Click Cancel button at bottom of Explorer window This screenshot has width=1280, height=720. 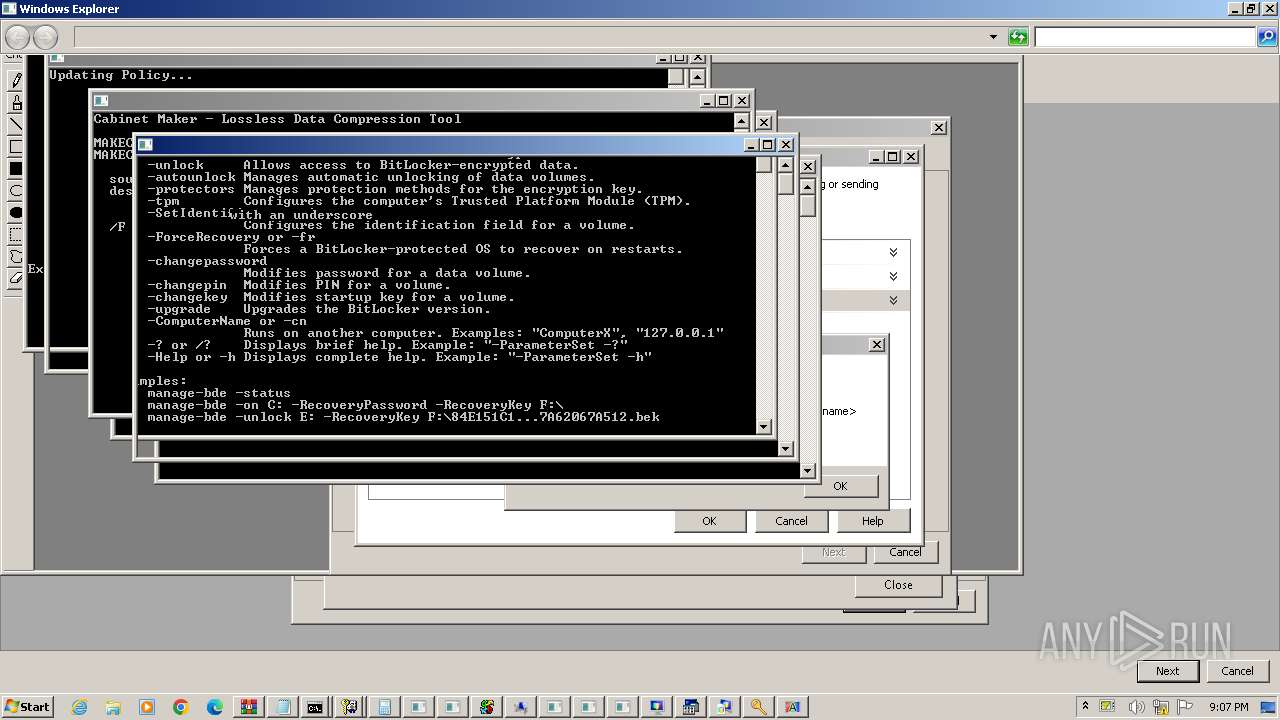click(1237, 671)
